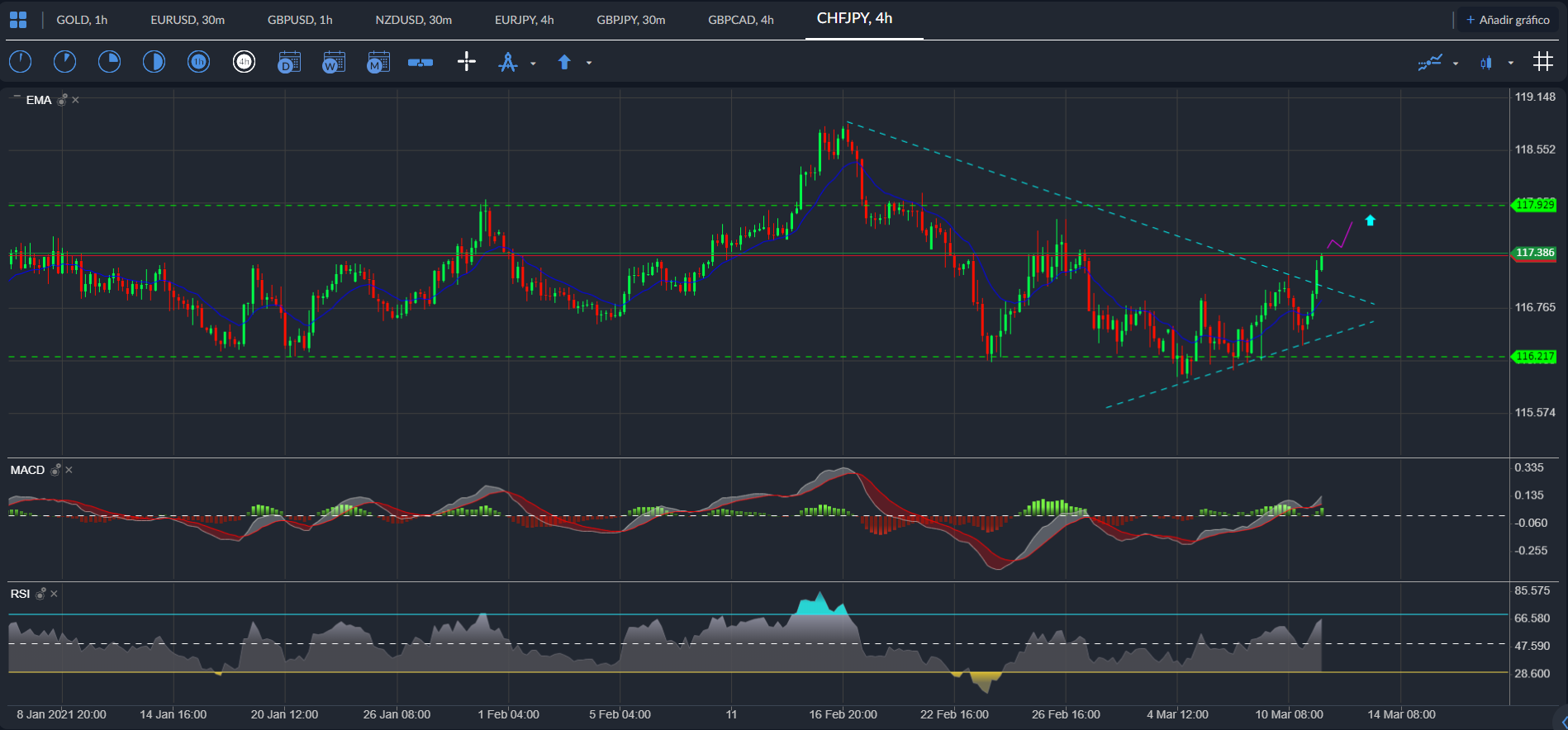Click the 119.148 price axis value

(1535, 97)
